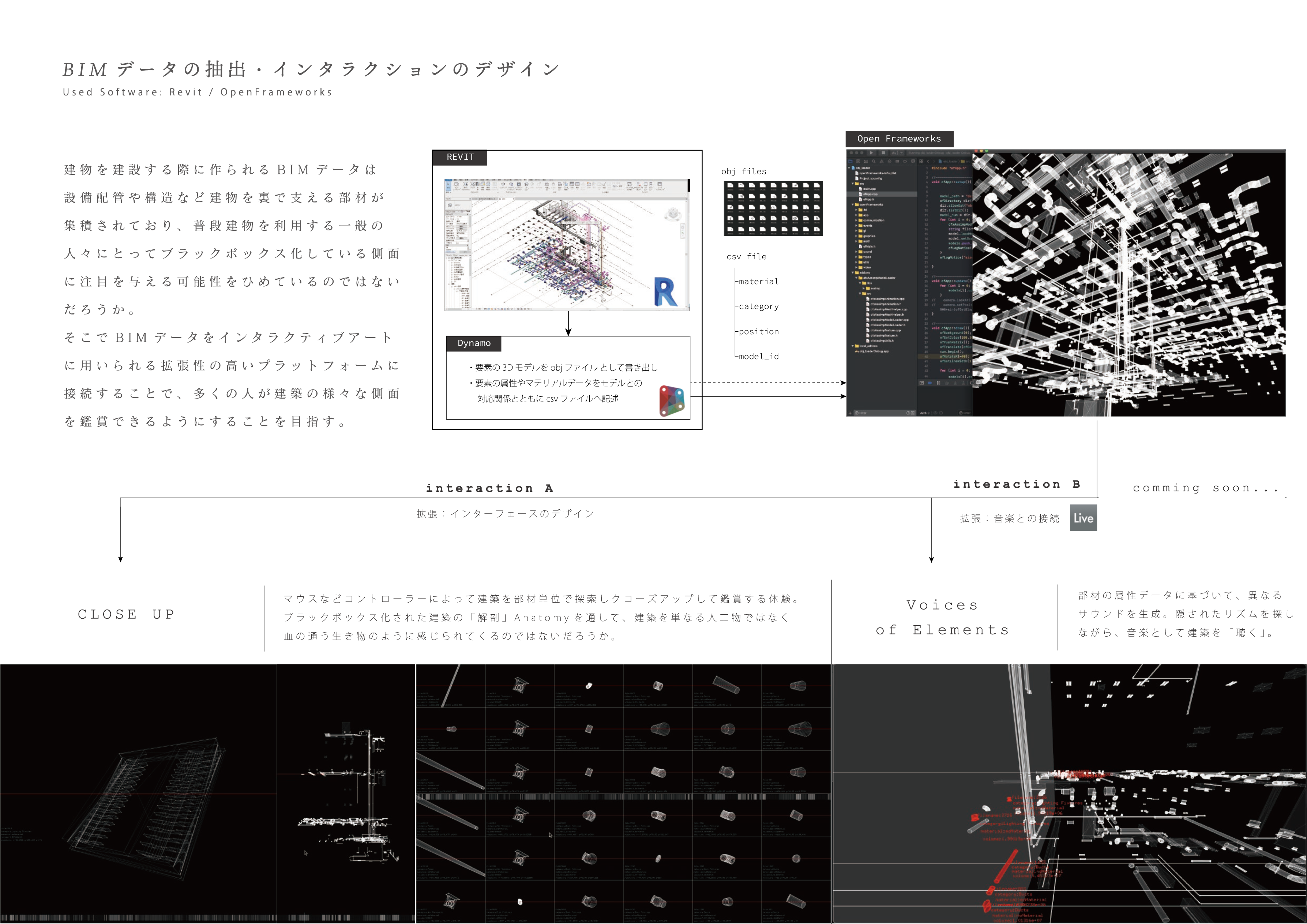Toggle the blue breakpoints button in debug bar
This screenshot has height=924, width=1307.
point(930,383)
